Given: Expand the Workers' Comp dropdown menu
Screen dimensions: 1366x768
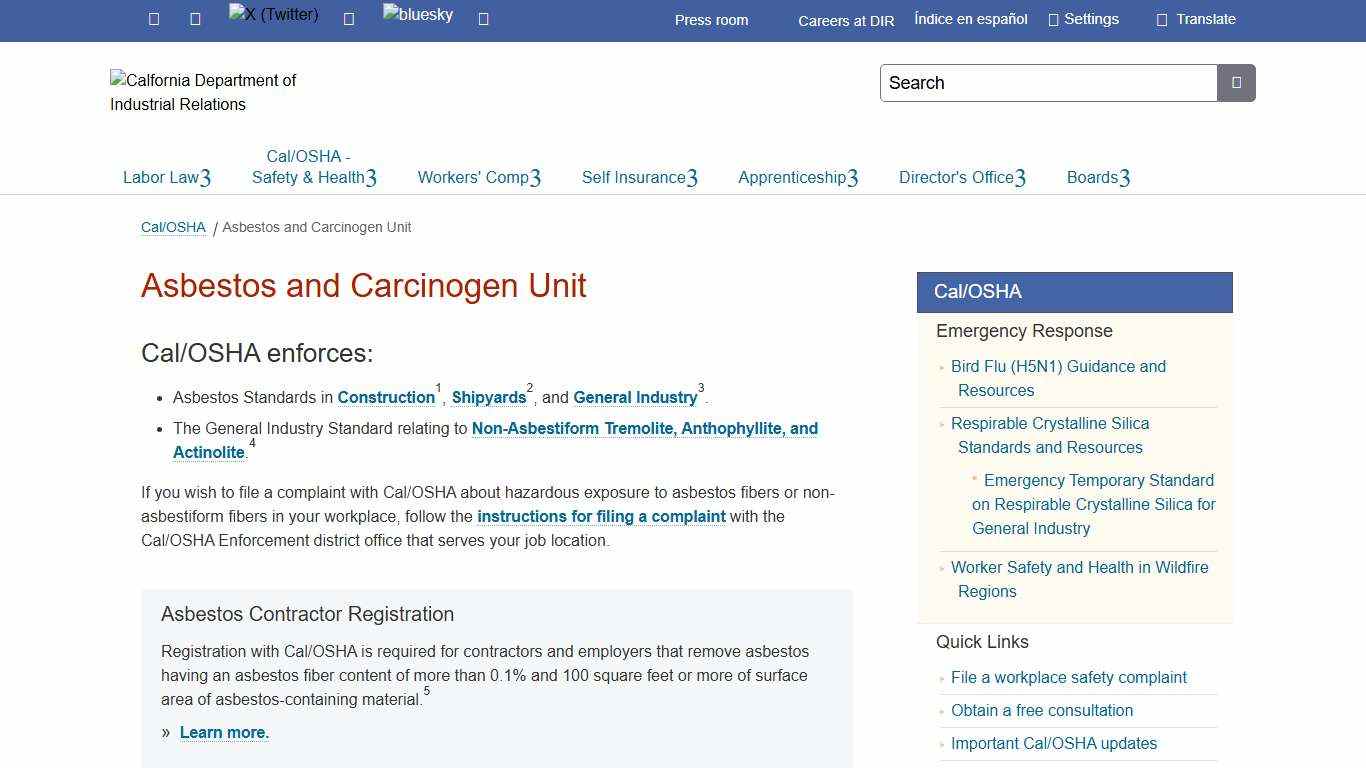Looking at the screenshot, I should (x=479, y=177).
